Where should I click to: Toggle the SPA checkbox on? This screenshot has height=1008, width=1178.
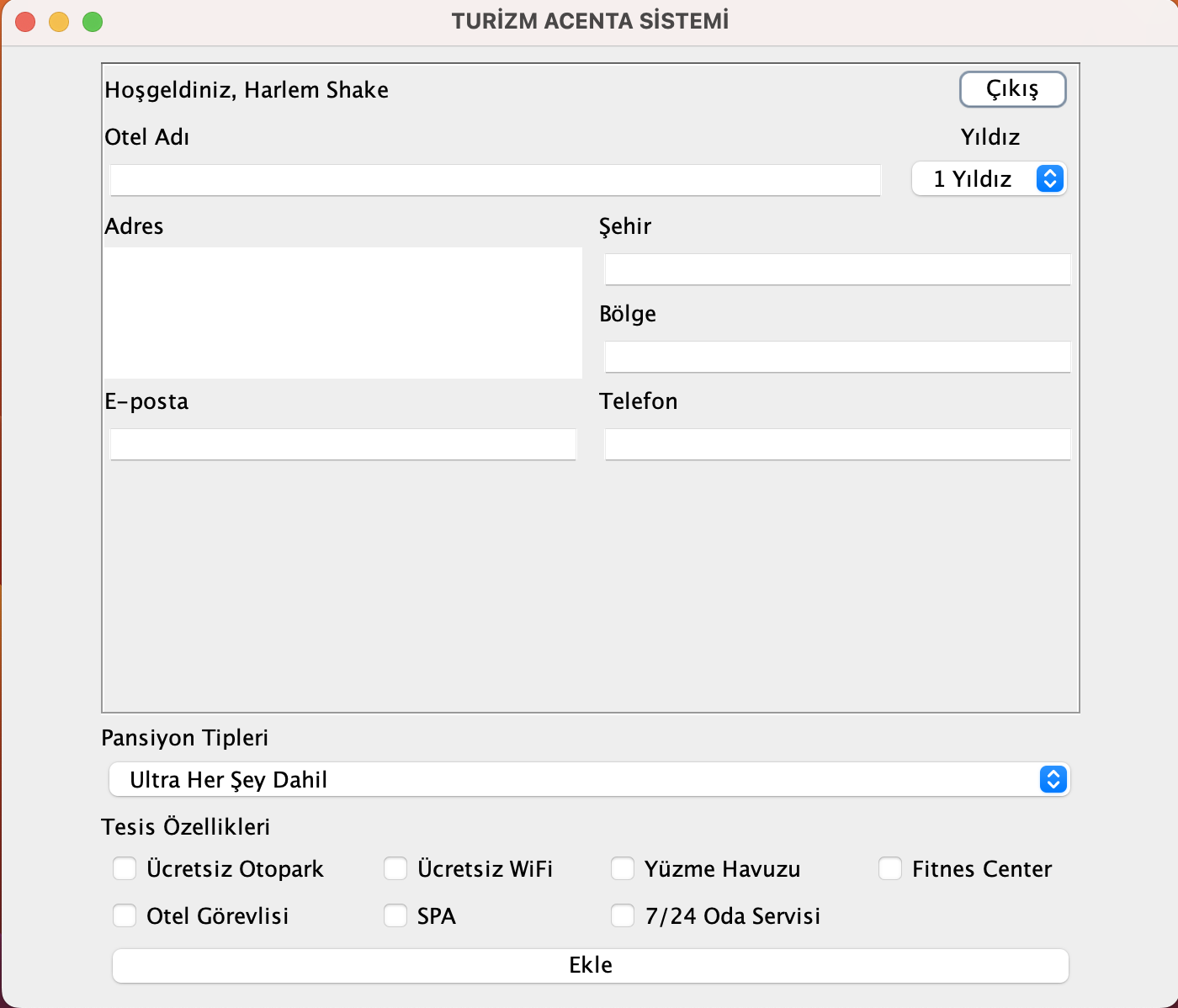point(395,915)
